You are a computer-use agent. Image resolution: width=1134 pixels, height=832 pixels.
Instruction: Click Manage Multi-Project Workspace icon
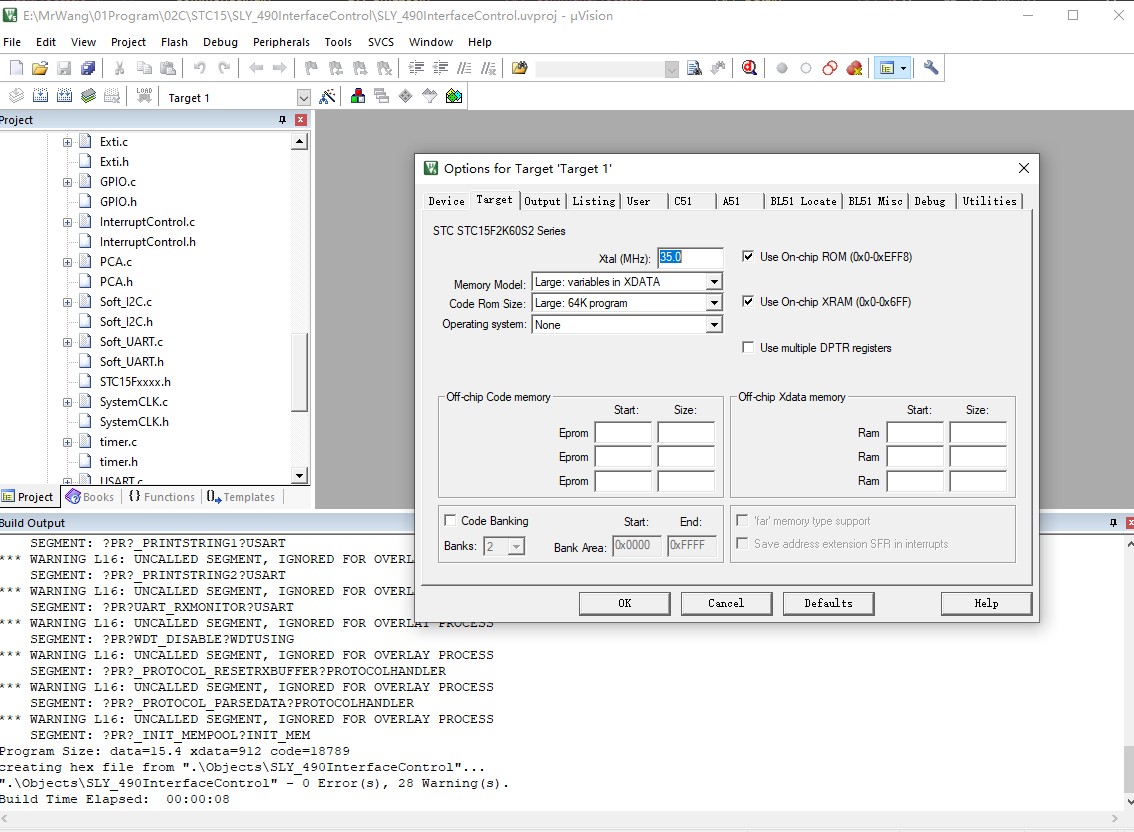[381, 96]
